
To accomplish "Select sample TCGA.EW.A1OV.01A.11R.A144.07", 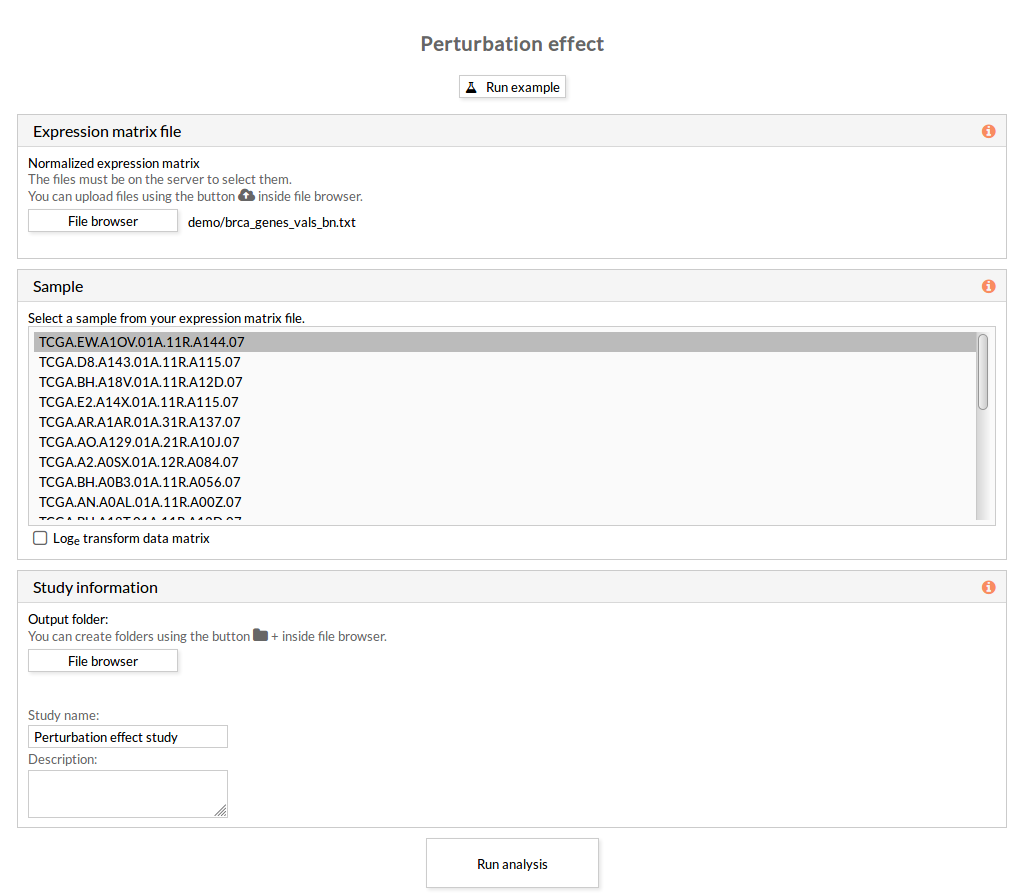I will coord(142,342).
